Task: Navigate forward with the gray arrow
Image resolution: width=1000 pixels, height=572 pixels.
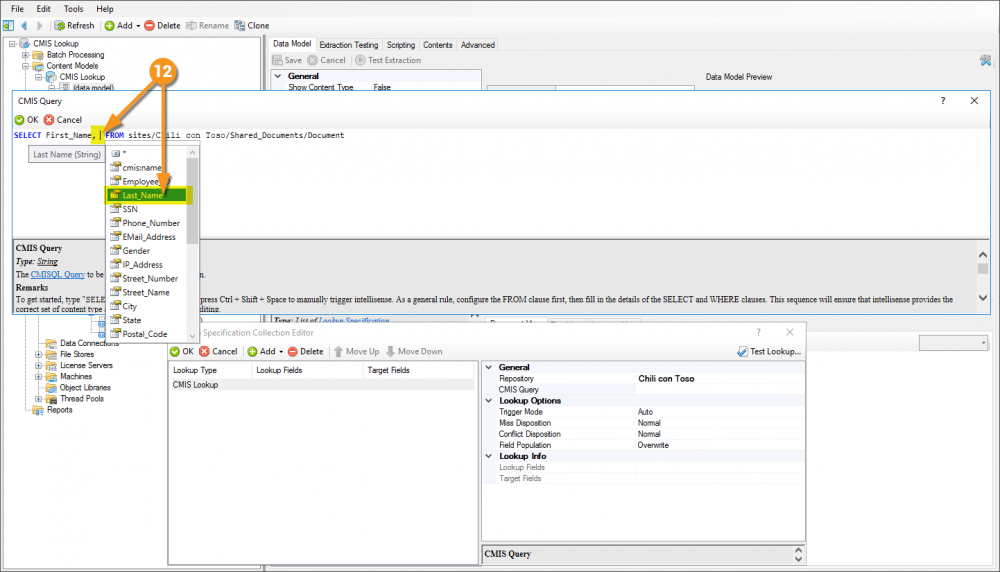Action: [x=40, y=26]
